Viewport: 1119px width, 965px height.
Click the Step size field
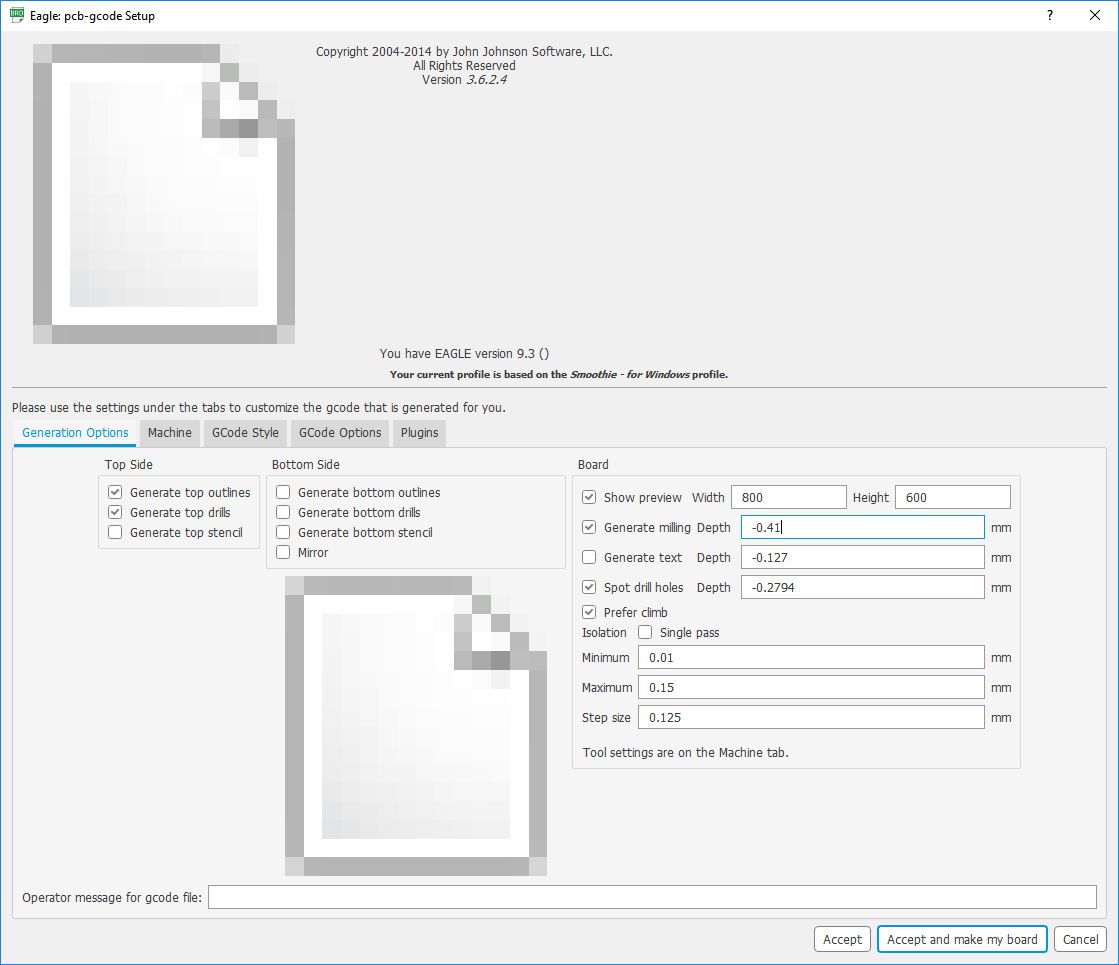pos(811,717)
